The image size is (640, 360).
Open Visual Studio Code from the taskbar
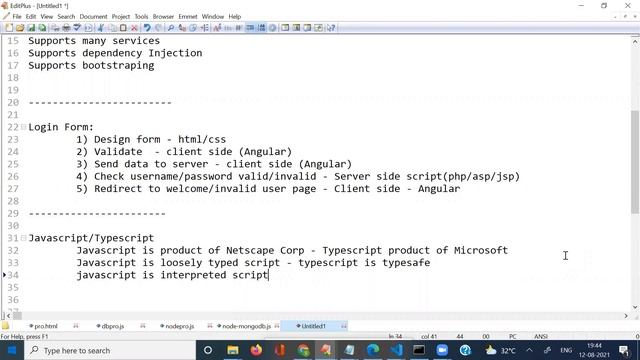point(396,350)
